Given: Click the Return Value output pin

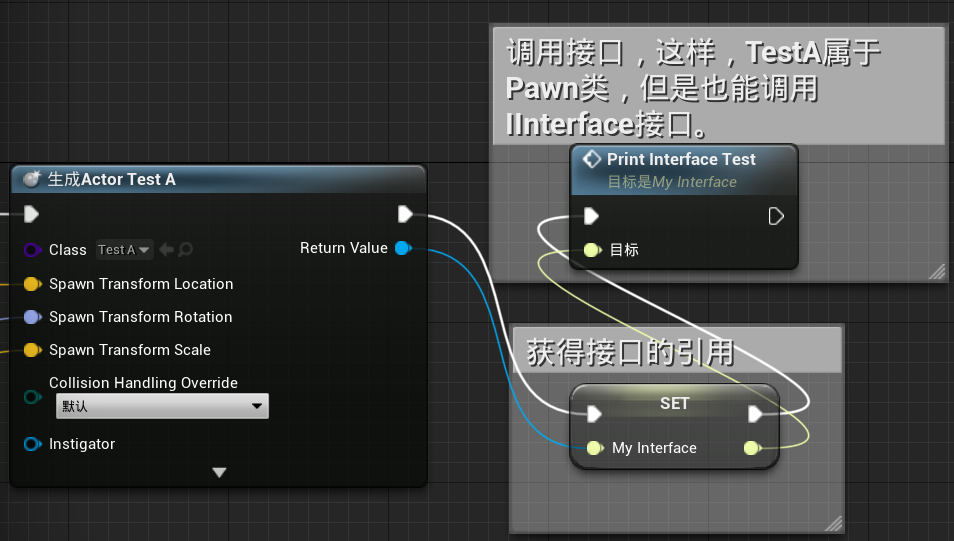Looking at the screenshot, I should tap(403, 248).
